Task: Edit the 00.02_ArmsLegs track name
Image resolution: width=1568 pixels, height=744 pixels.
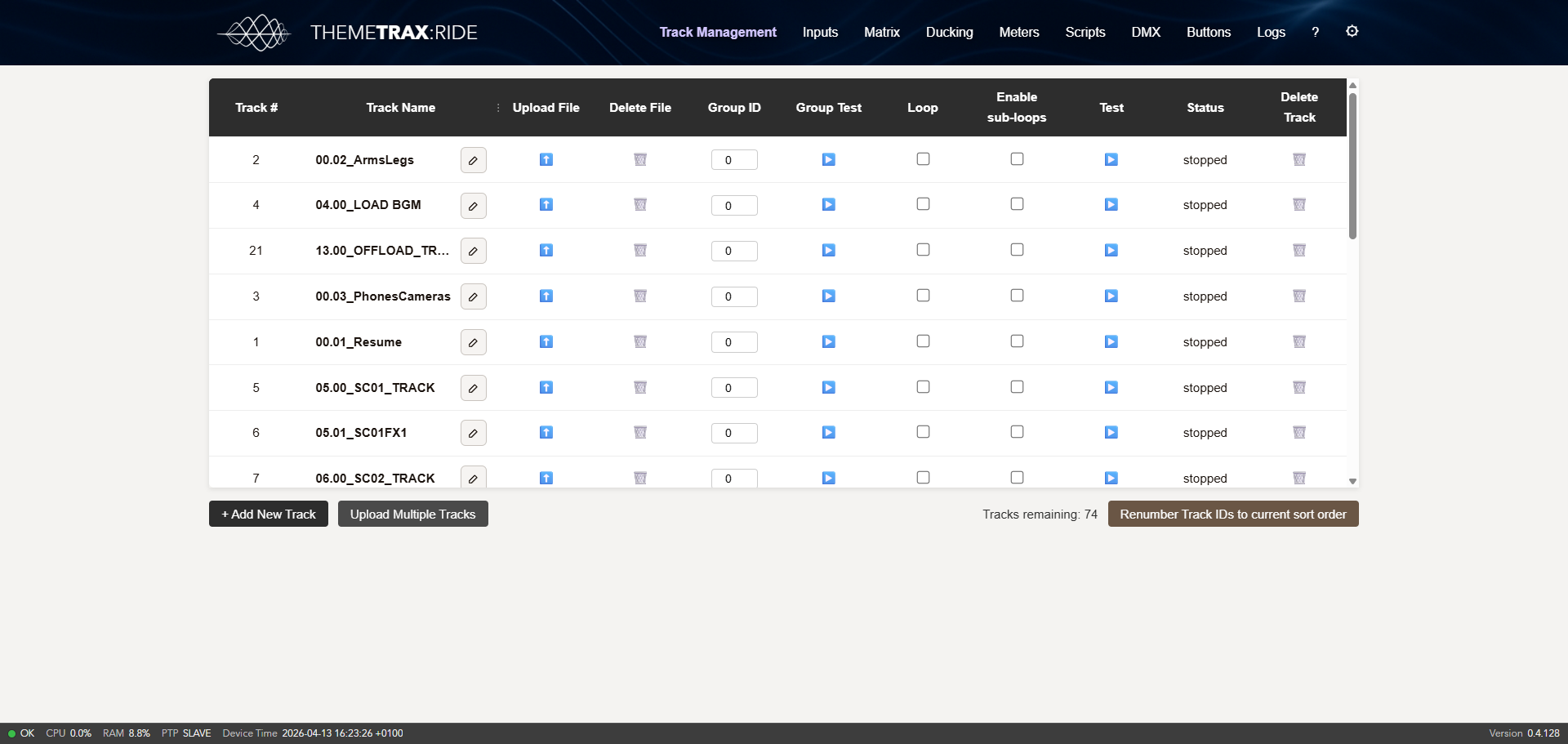Action: (x=473, y=160)
